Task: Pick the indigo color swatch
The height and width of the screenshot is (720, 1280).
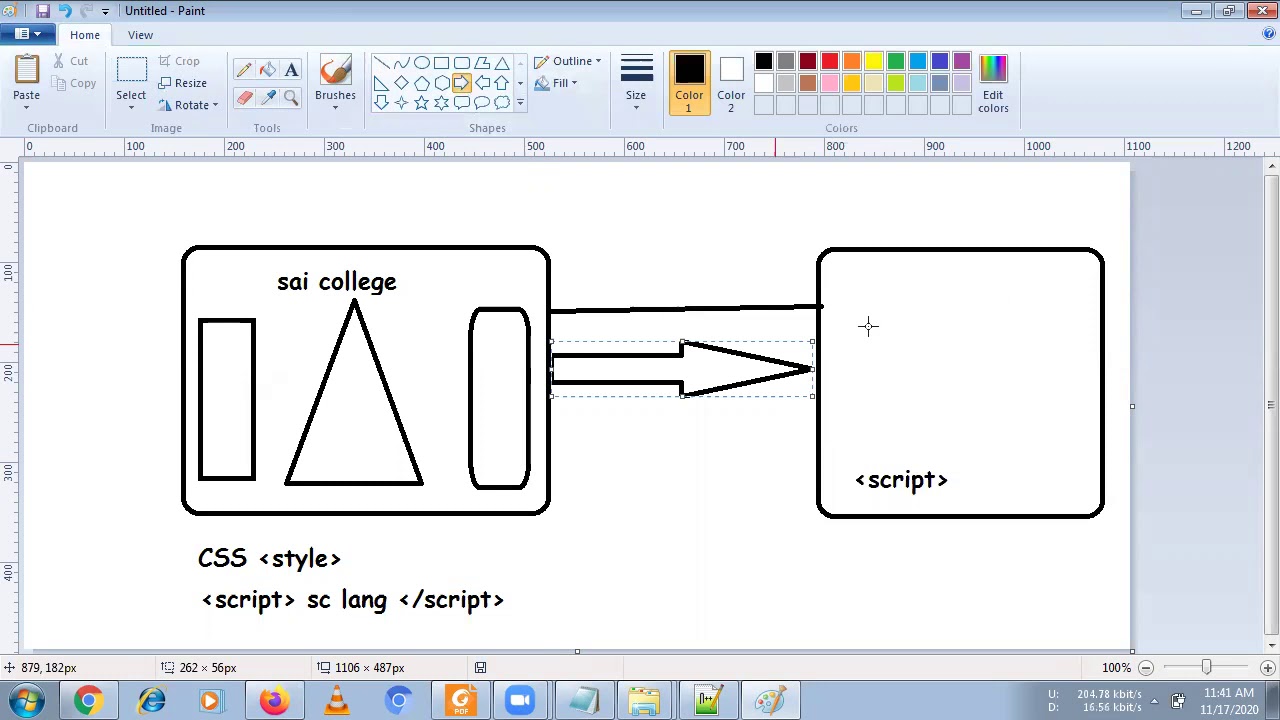Action: coord(940,63)
